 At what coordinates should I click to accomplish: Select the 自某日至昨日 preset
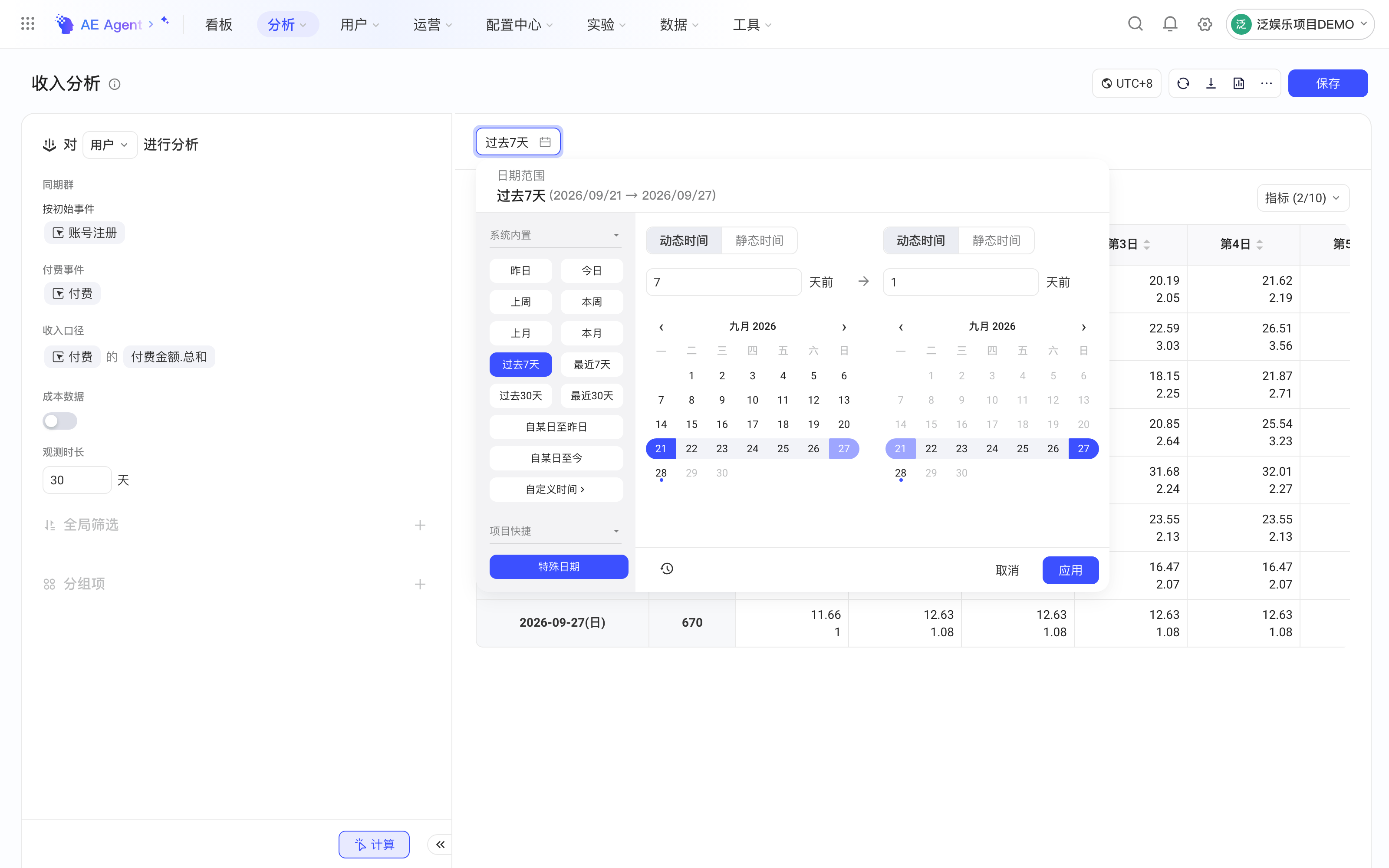click(556, 427)
